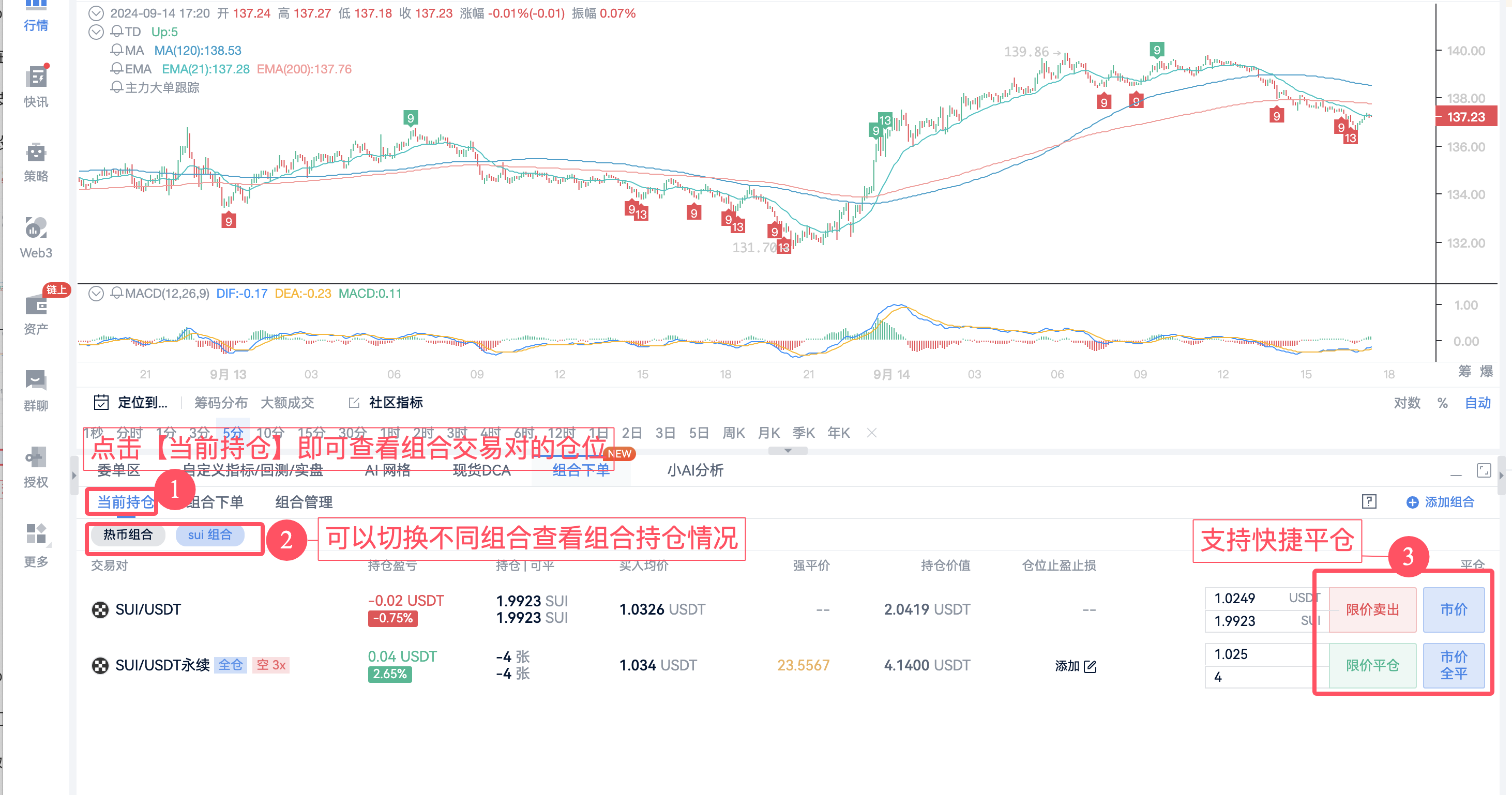
Task: Click the 主力大单跟踪 alert bell
Action: tap(117, 87)
